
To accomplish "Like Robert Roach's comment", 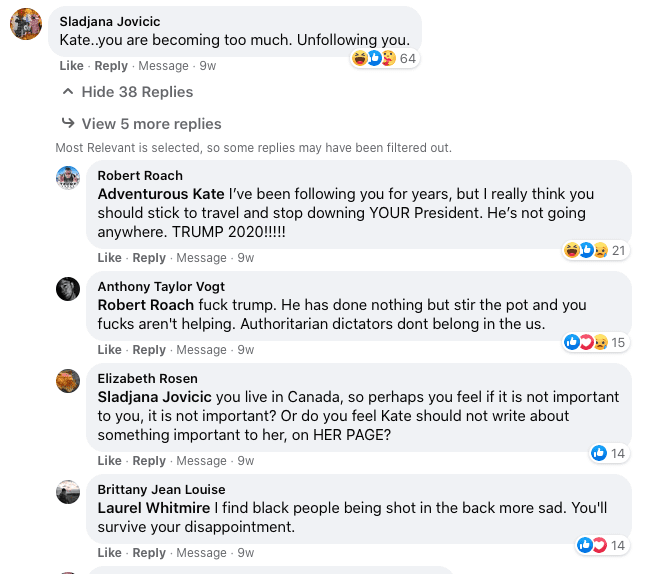I will point(109,258).
